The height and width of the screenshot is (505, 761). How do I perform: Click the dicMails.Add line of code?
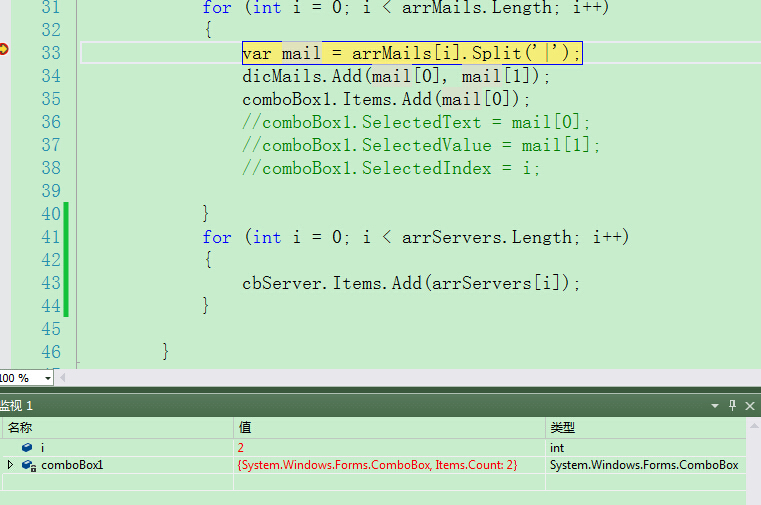coord(396,76)
